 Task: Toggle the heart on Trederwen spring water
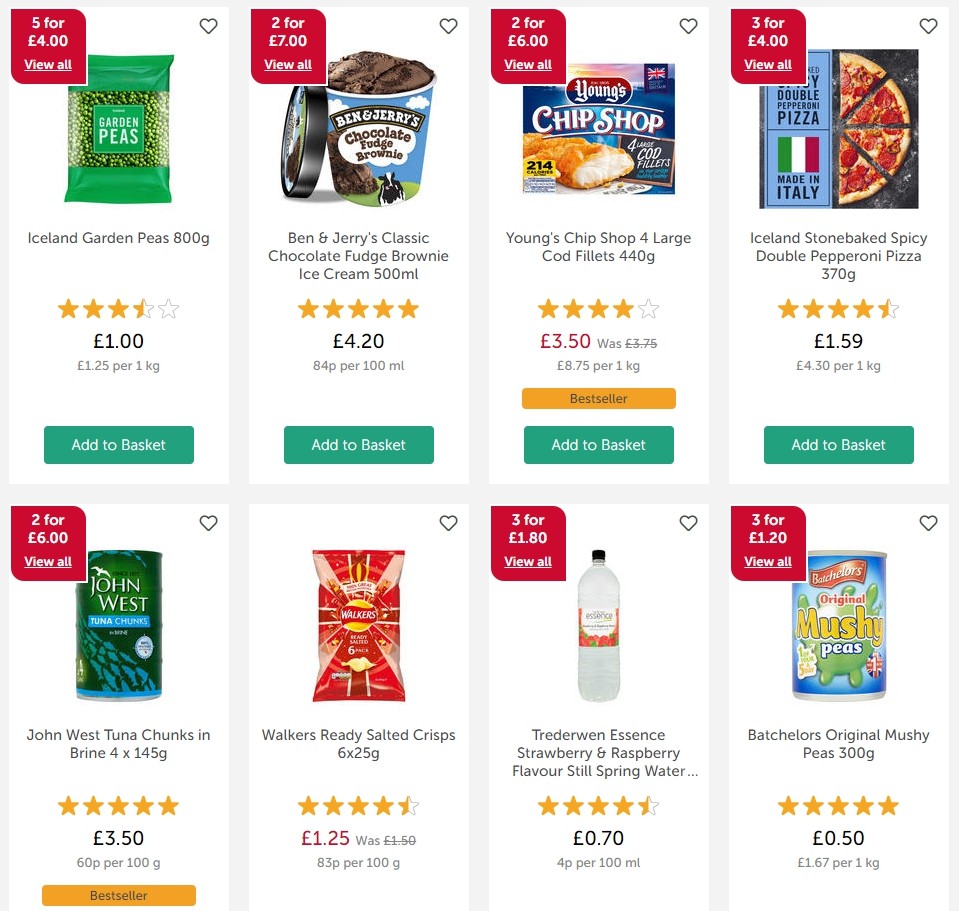point(688,523)
